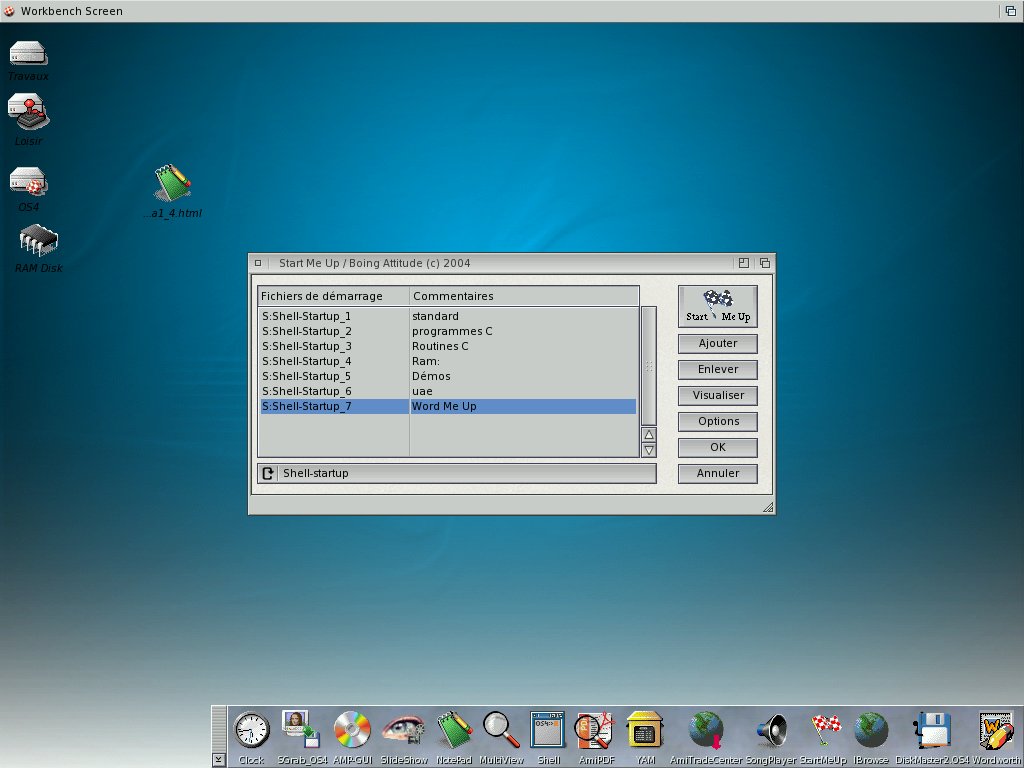Click the list's vertical scrollbar
The width and height of the screenshot is (1024, 768).
tap(648, 366)
